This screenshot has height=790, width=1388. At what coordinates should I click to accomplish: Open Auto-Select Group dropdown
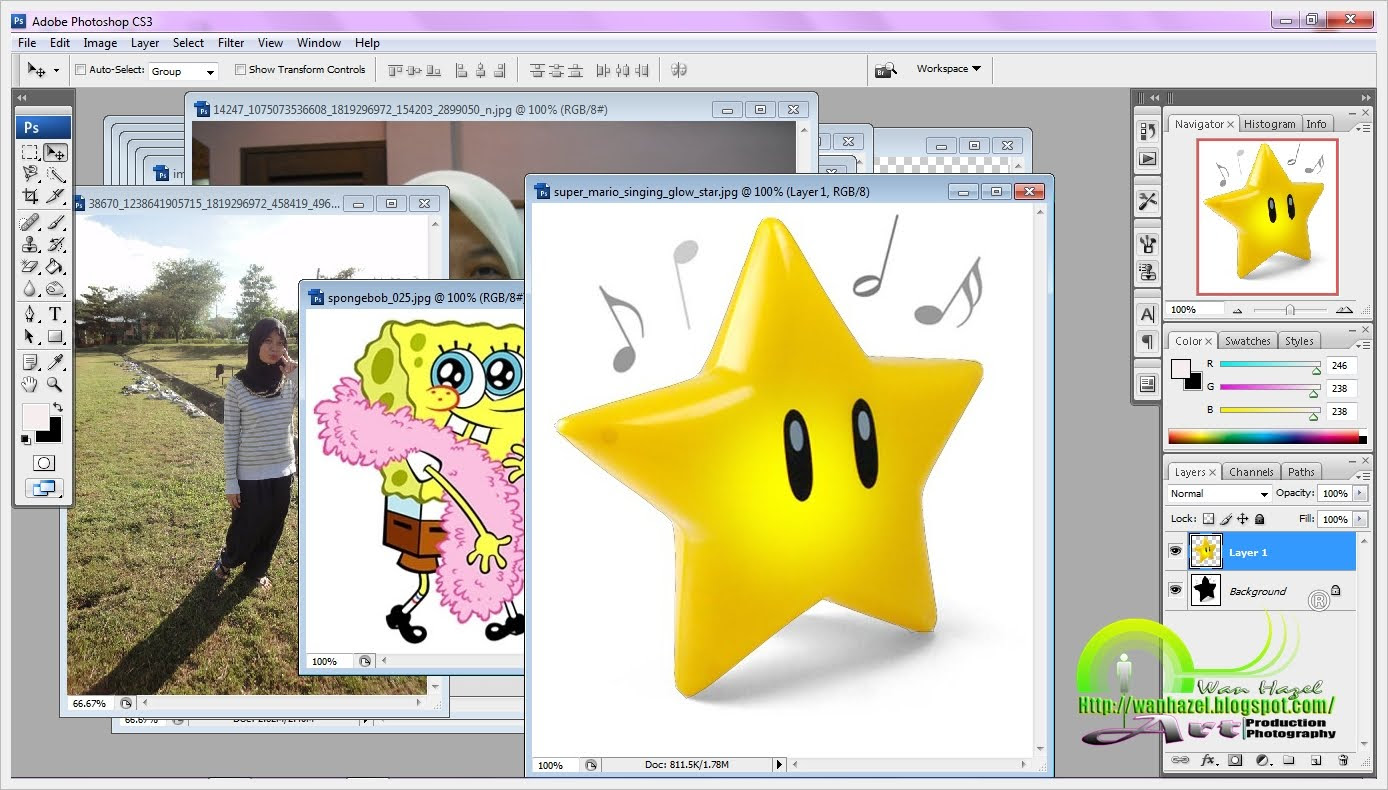coord(184,71)
